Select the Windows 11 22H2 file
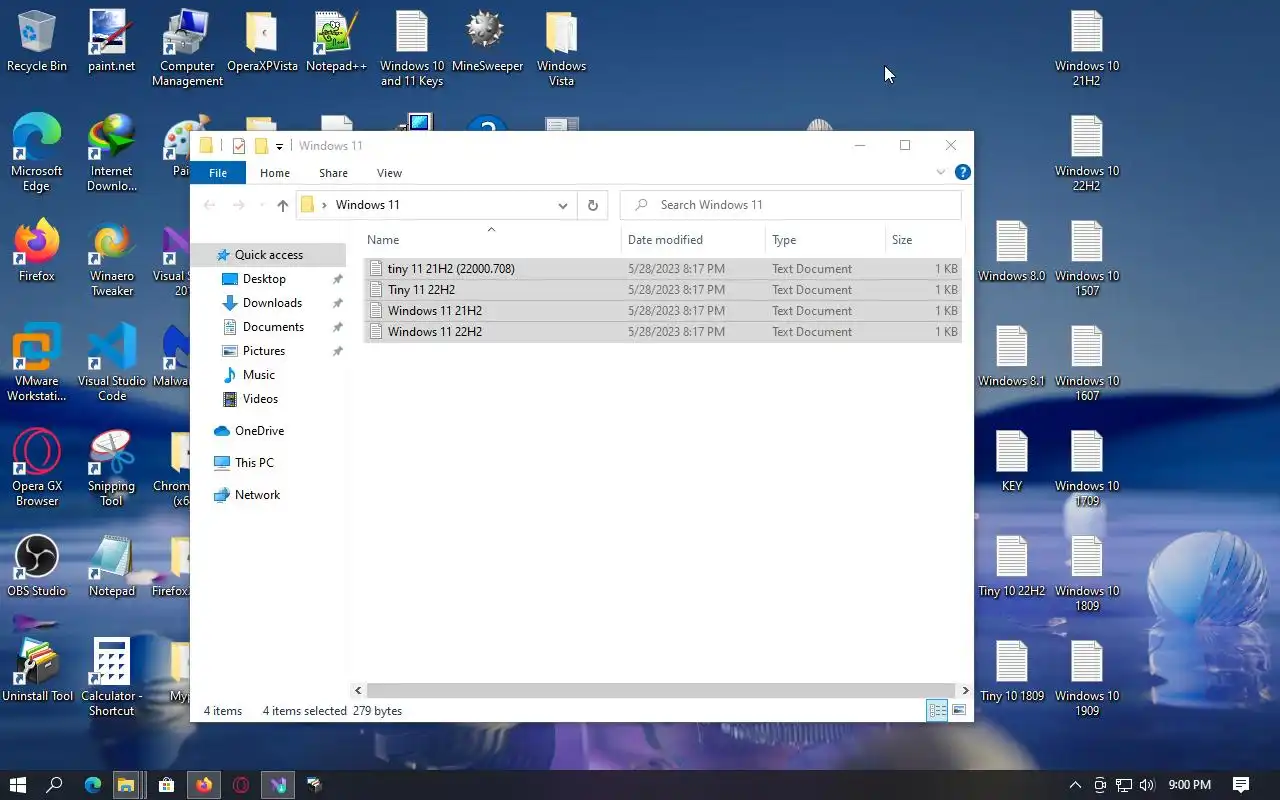This screenshot has width=1280, height=800. click(x=663, y=332)
